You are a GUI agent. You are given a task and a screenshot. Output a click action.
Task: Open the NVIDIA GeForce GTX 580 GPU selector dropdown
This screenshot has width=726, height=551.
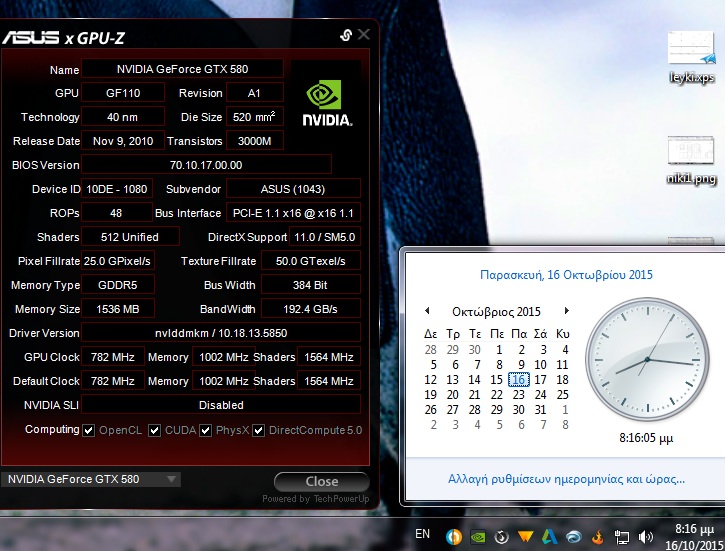point(91,479)
